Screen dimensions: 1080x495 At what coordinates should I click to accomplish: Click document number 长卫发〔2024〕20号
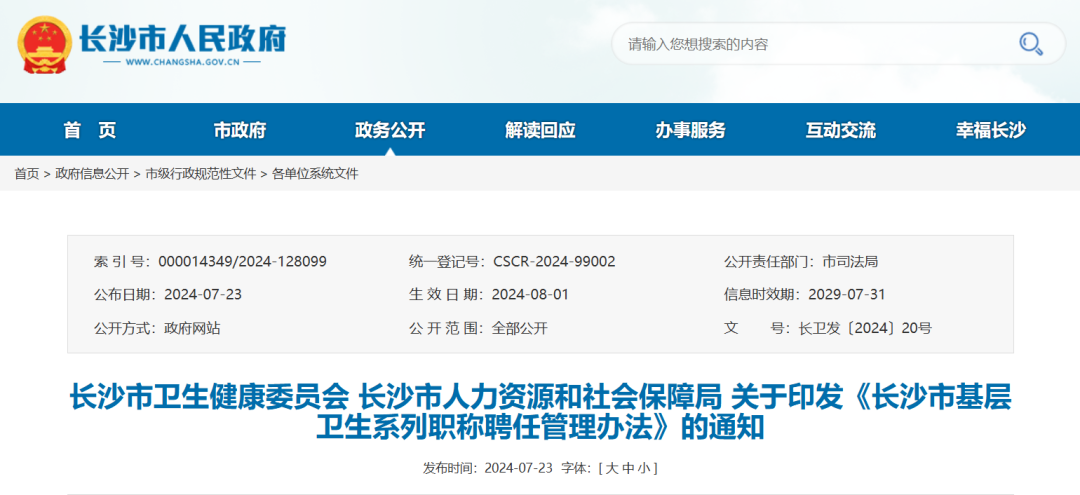tap(864, 328)
